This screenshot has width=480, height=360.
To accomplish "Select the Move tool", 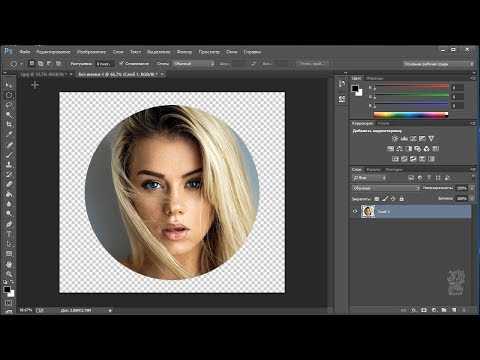I will pyautogui.click(x=9, y=85).
